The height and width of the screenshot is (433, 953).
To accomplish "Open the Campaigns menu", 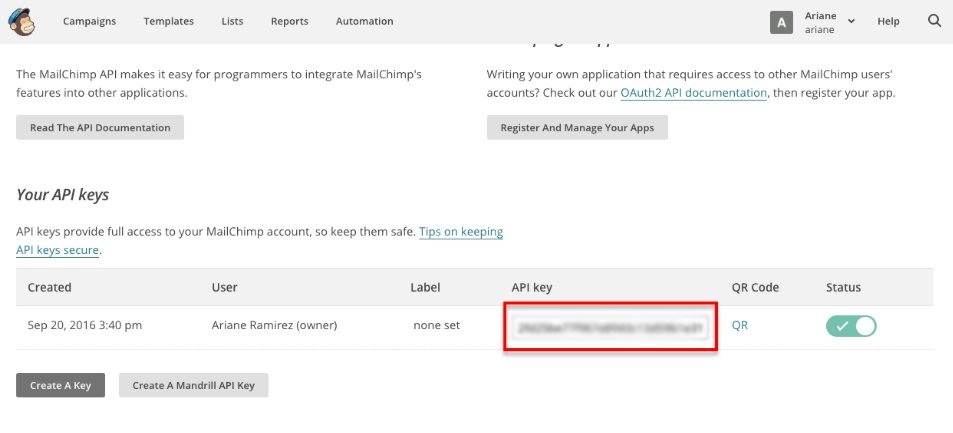I will (89, 21).
